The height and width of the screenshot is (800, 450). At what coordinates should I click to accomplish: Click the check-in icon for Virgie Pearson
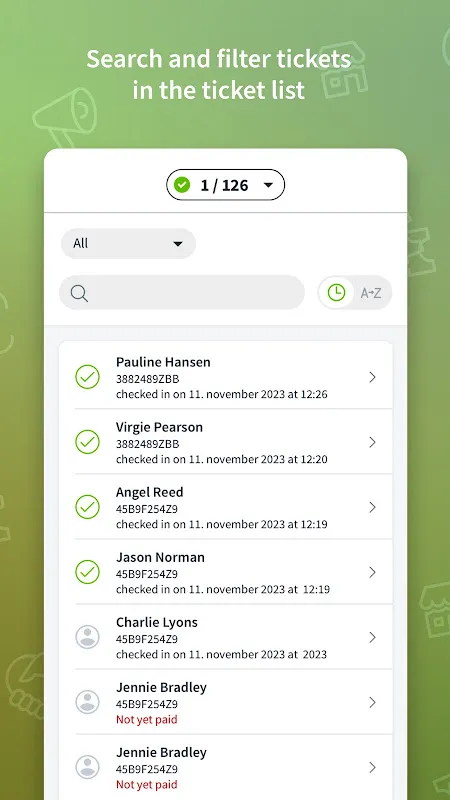pos(87,442)
